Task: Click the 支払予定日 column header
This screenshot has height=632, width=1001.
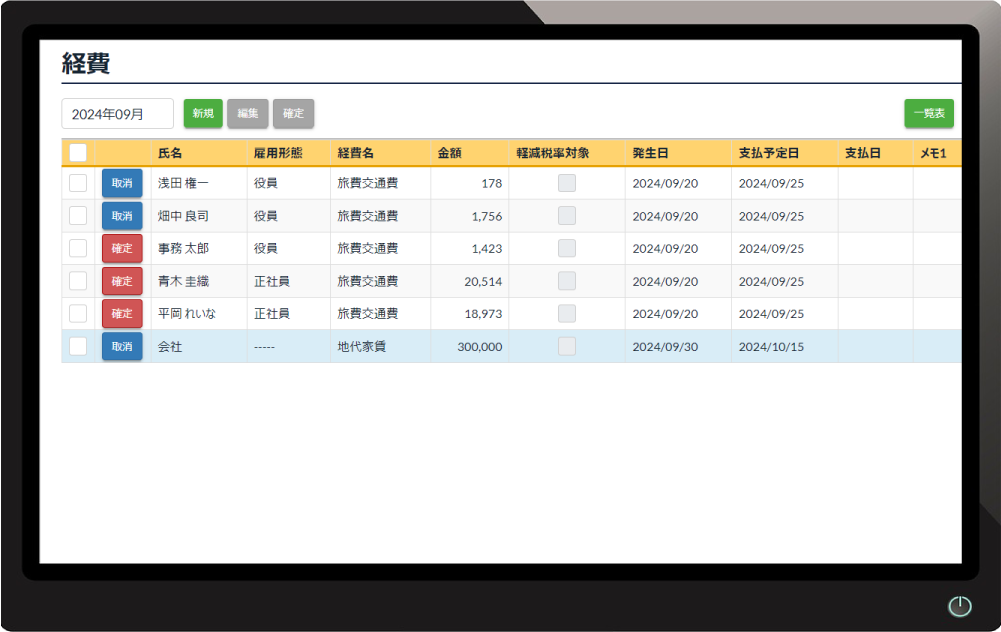Action: coord(769,154)
